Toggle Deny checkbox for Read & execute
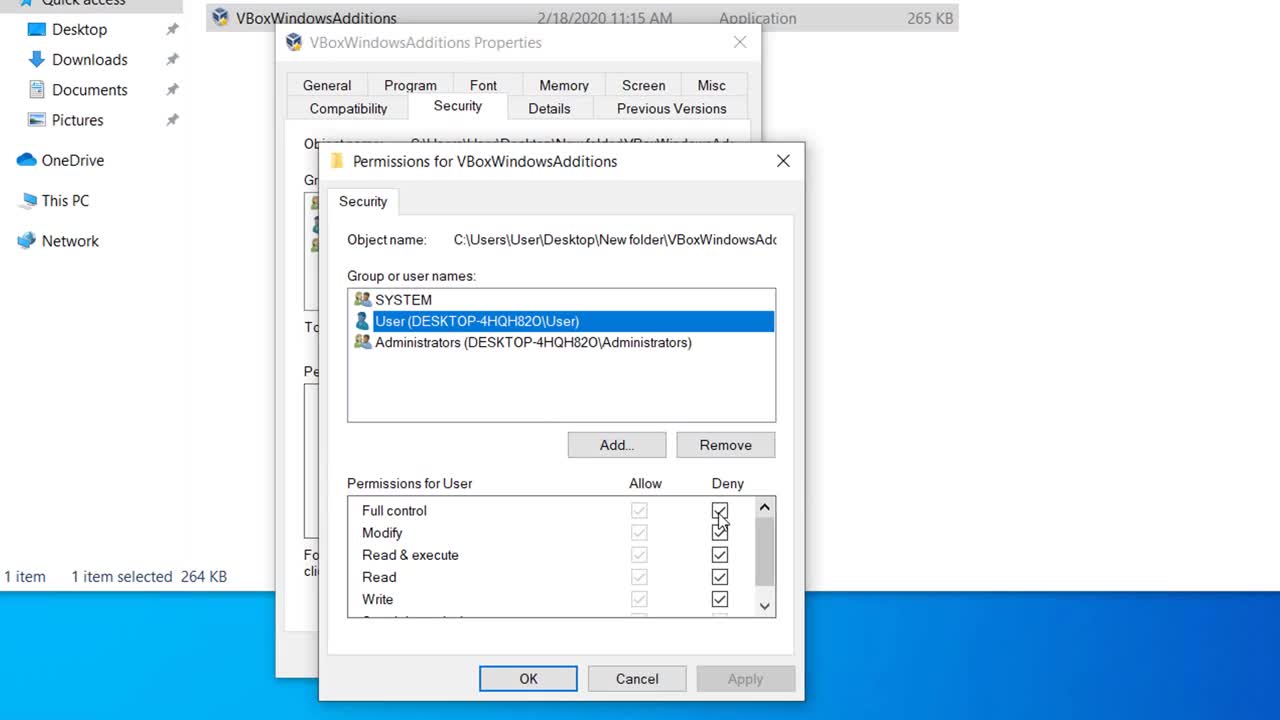This screenshot has width=1280, height=720. coord(720,555)
